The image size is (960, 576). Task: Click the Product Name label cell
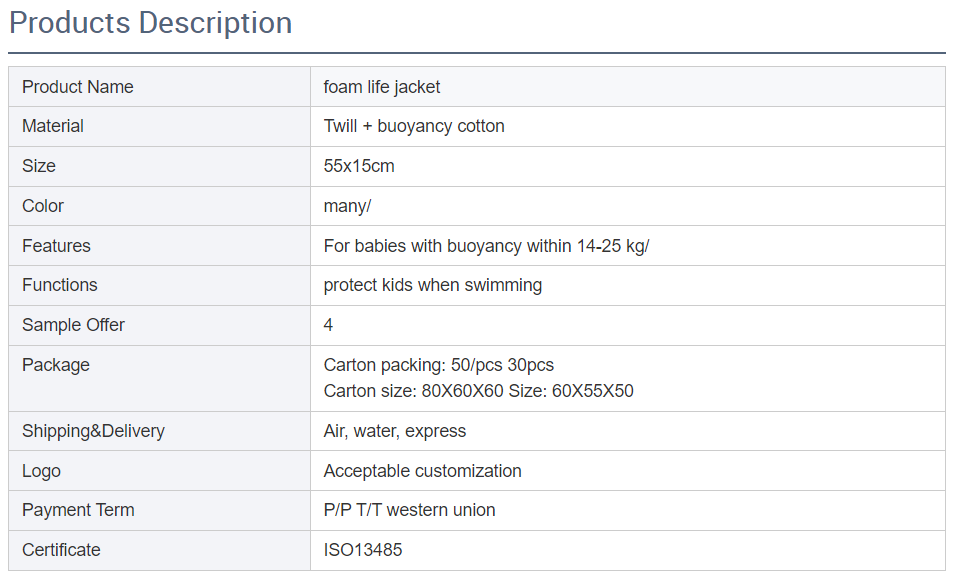78,87
